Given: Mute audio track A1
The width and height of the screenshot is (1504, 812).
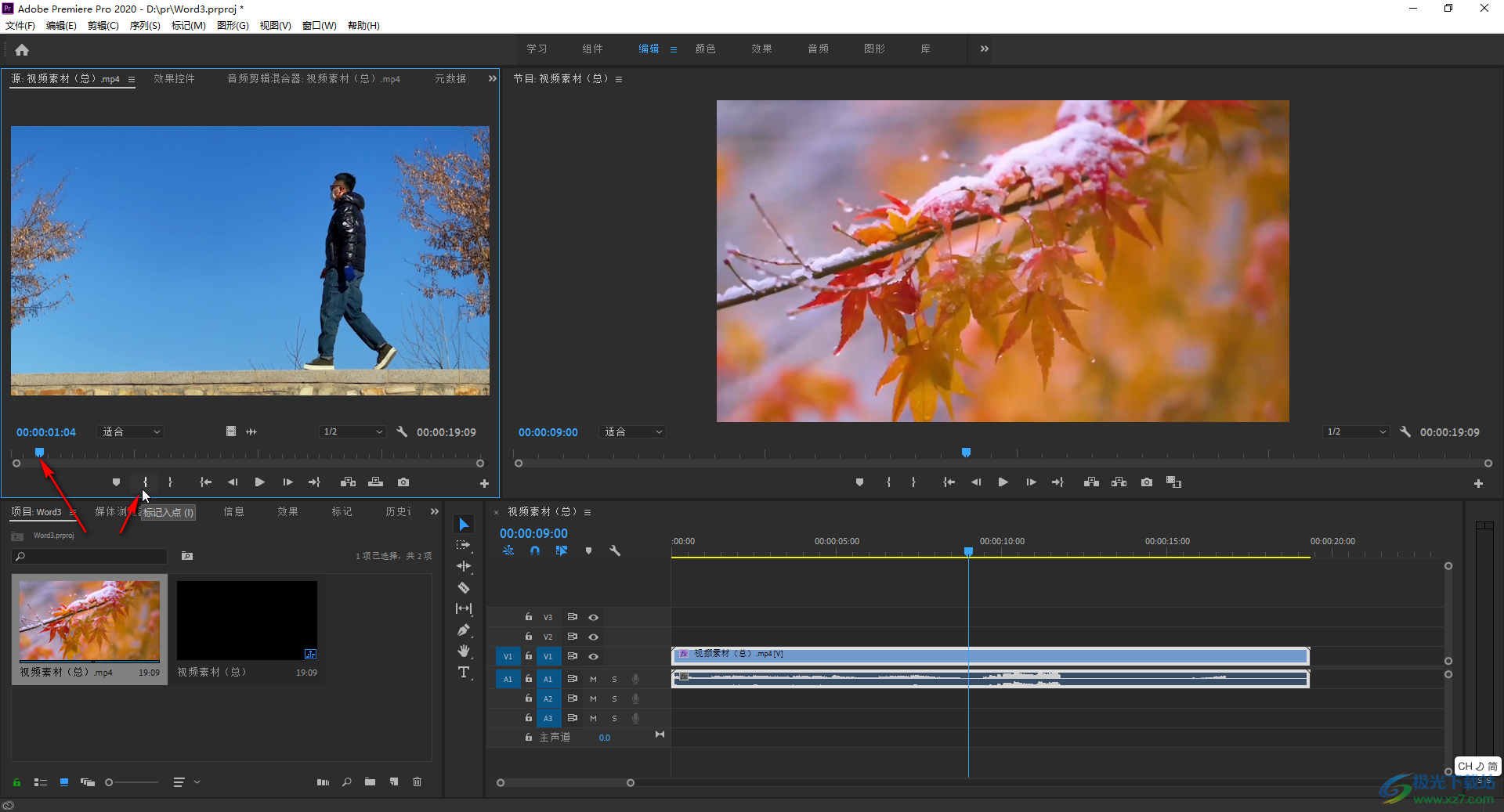Looking at the screenshot, I should point(593,679).
